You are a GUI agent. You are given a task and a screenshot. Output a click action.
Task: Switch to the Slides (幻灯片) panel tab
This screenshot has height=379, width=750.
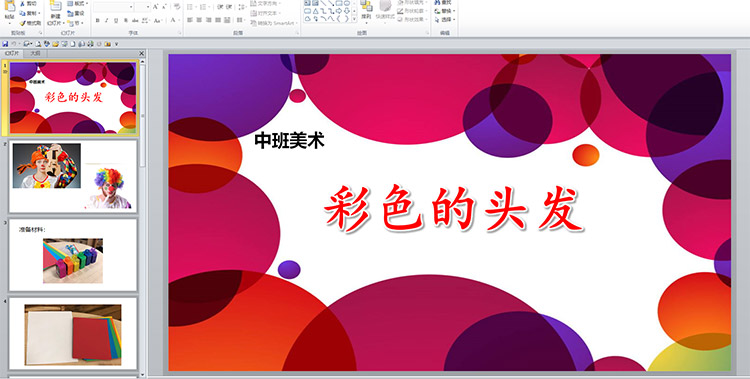coord(12,53)
